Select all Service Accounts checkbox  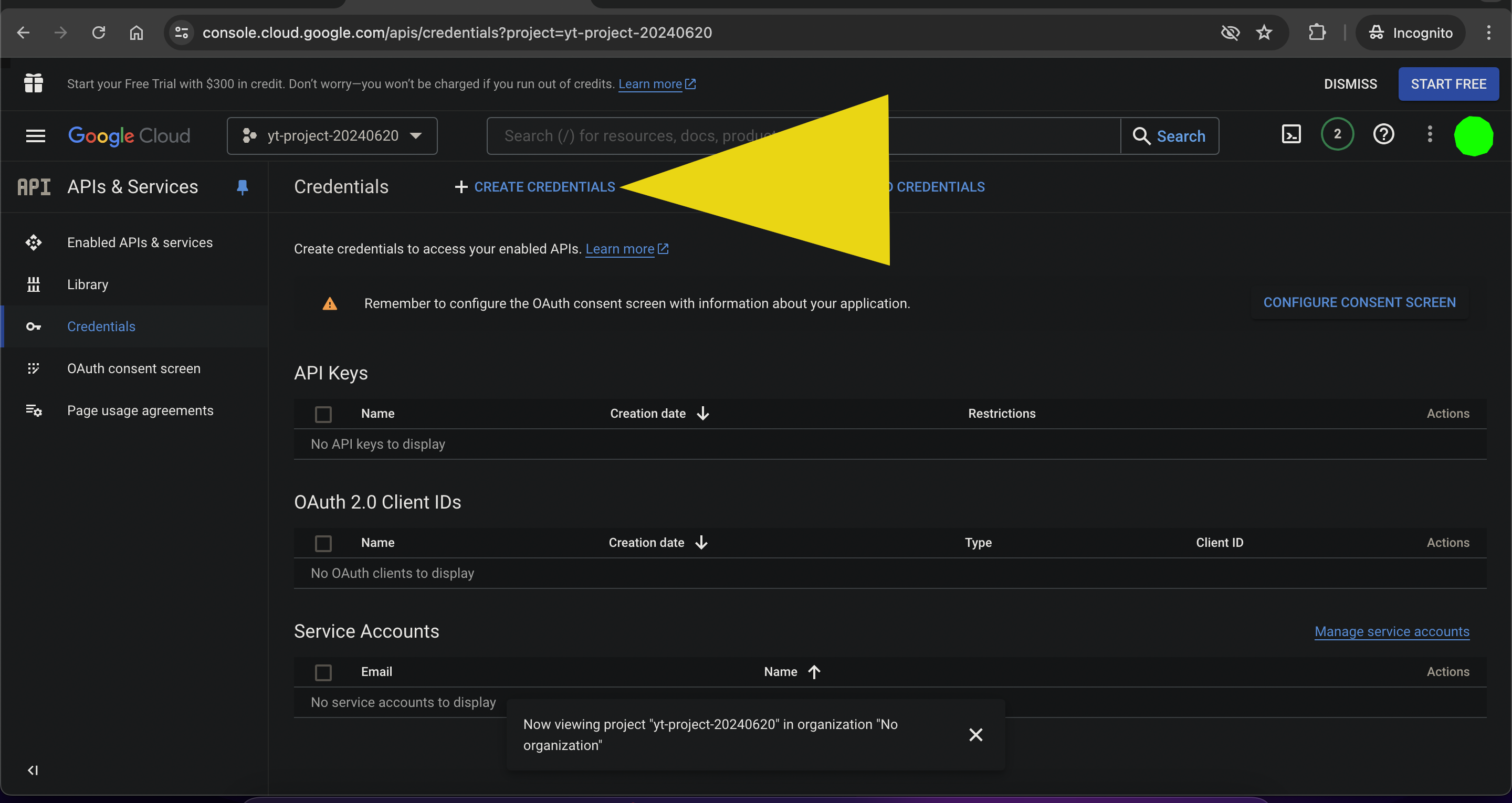click(323, 673)
